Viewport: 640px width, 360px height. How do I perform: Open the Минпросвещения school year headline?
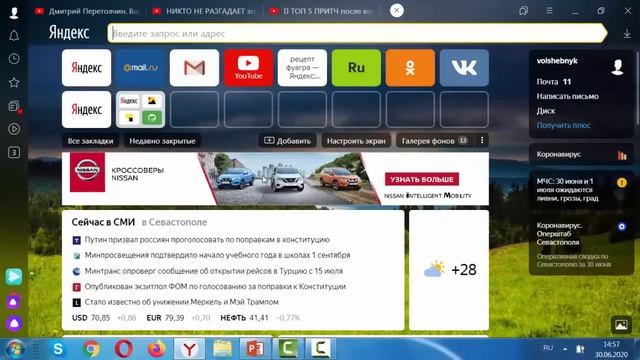[x=217, y=255]
